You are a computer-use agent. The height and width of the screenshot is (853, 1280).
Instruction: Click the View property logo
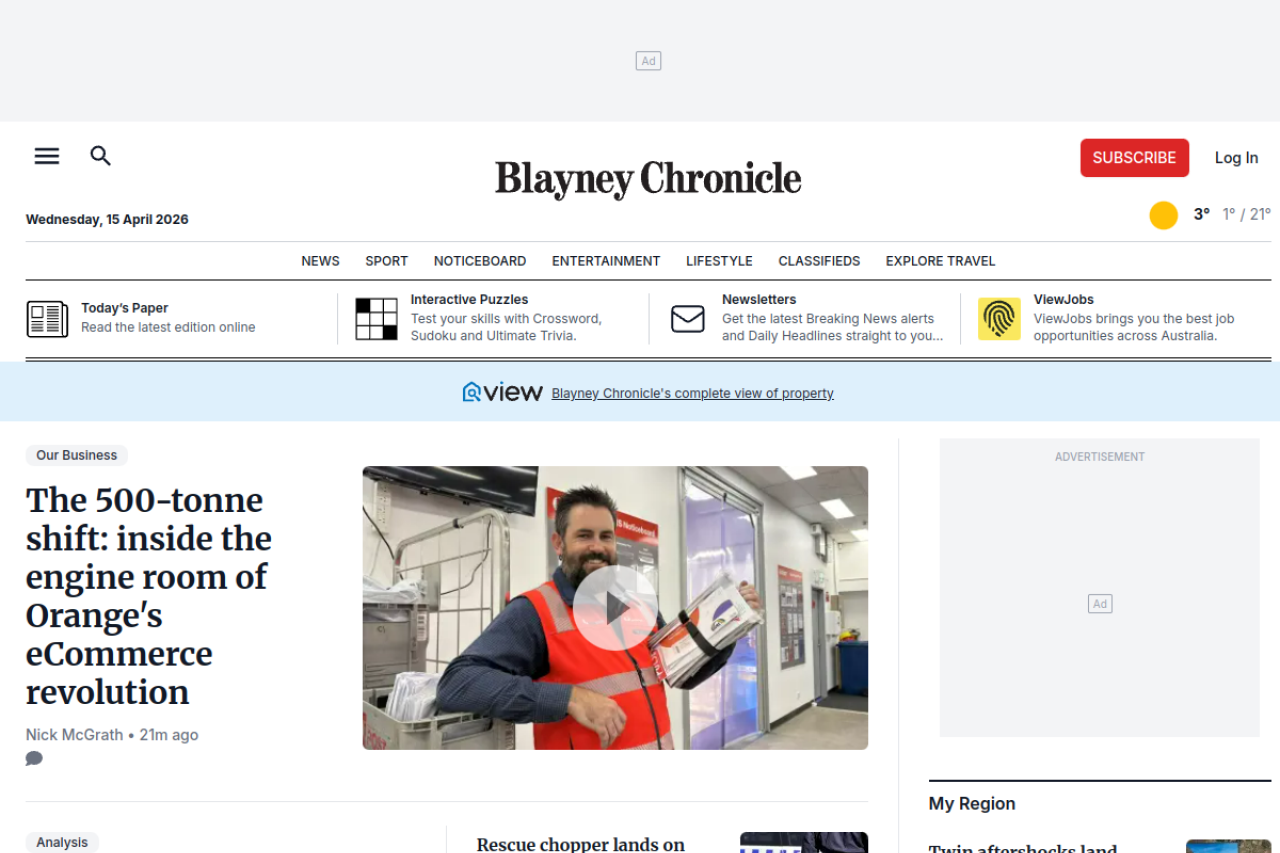point(502,392)
